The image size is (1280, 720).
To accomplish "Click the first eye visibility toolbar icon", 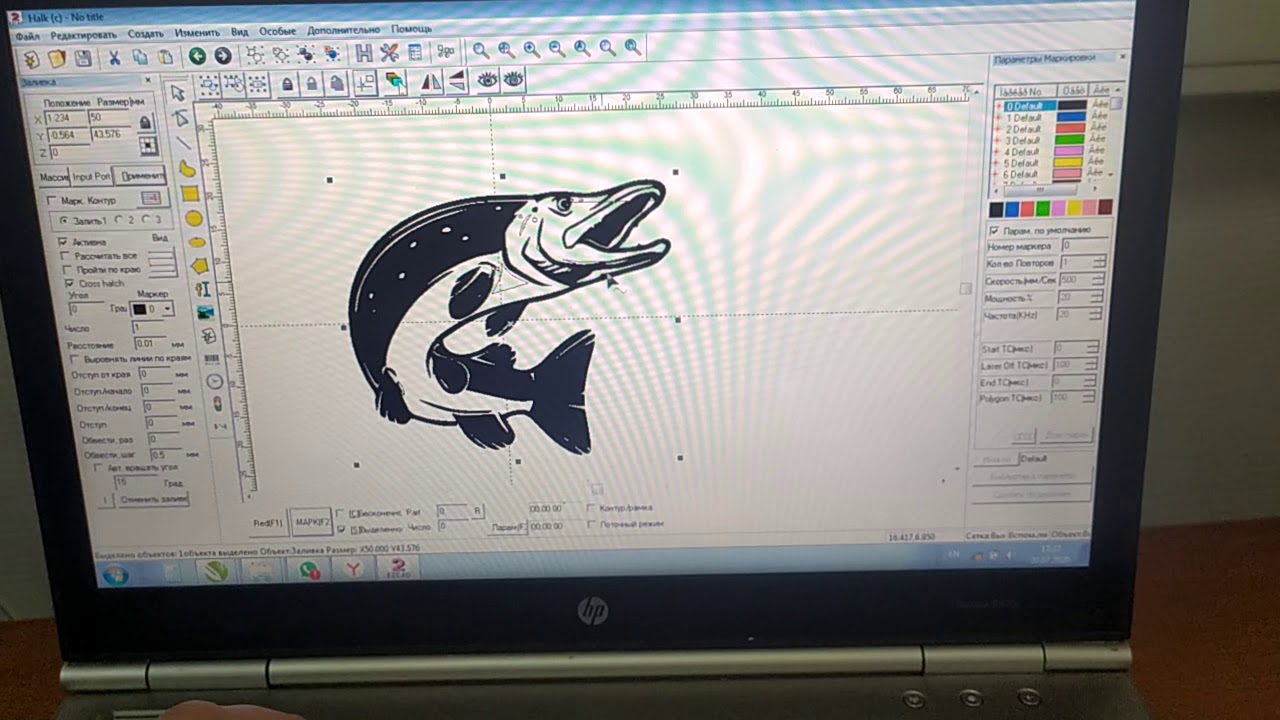I will click(x=487, y=79).
